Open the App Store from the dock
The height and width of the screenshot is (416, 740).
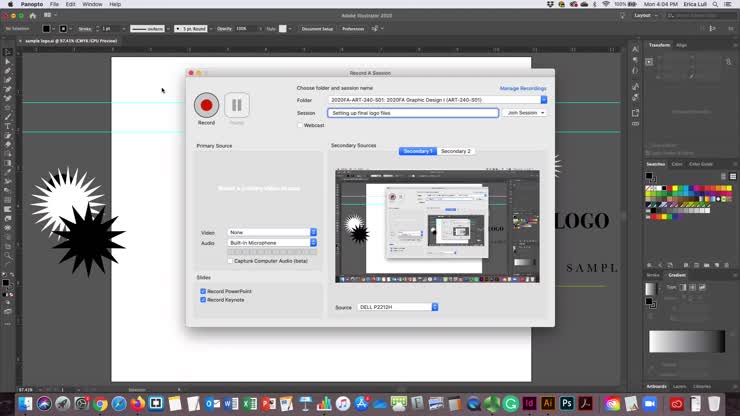click(362, 404)
